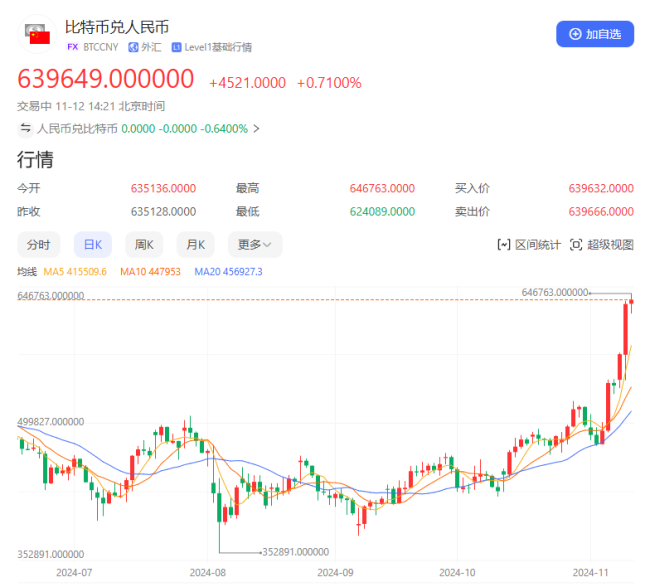
Task: Select the 月K monthly candlestick tab
Action: (195, 245)
